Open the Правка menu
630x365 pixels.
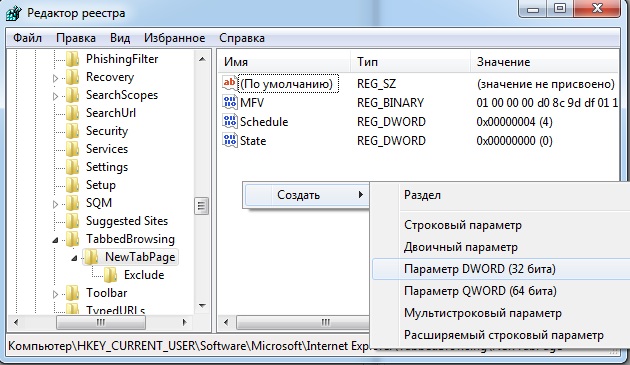pyautogui.click(x=76, y=38)
